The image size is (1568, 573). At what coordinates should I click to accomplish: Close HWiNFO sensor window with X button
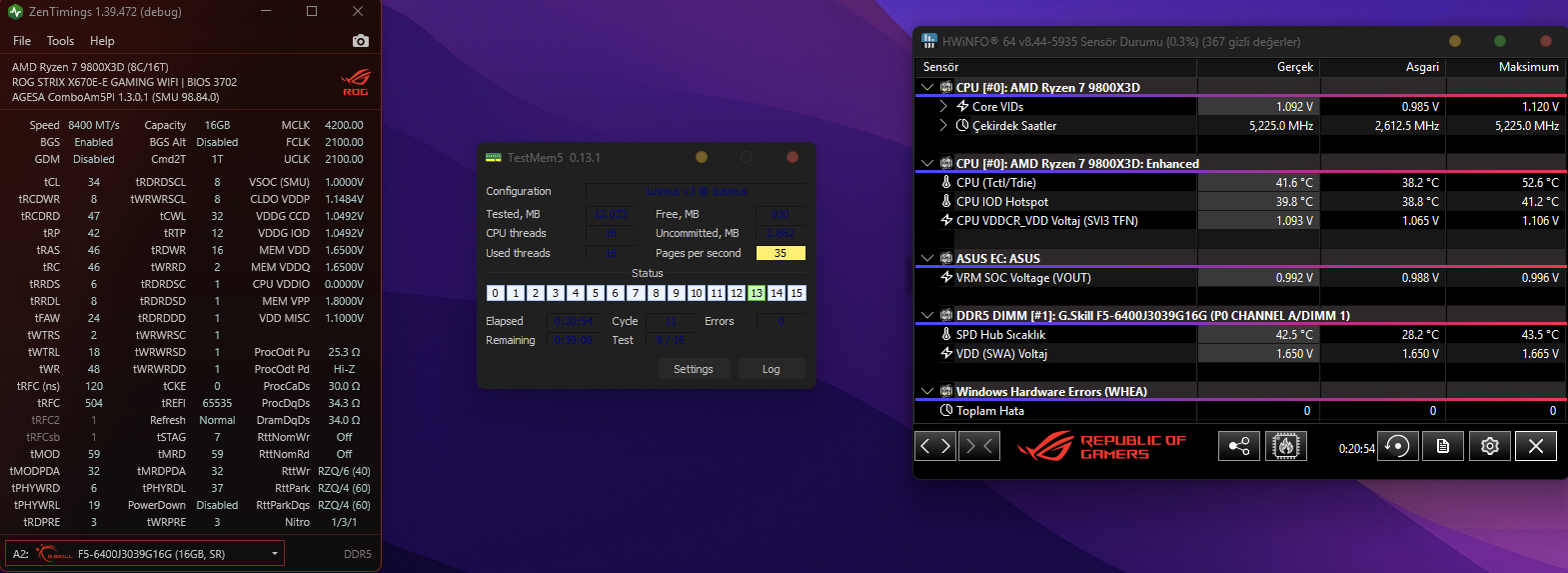pyautogui.click(x=1536, y=446)
